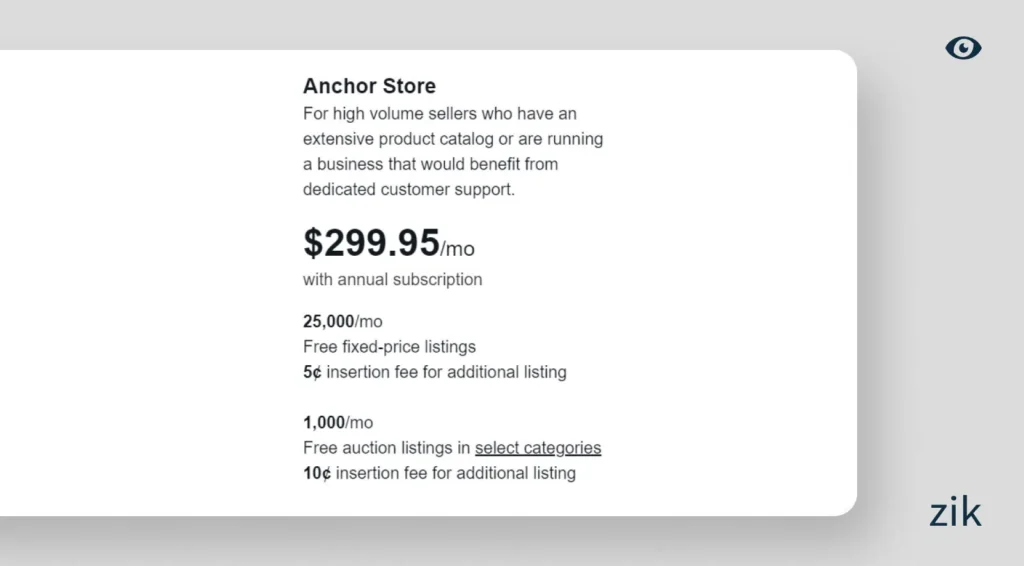Viewport: 1024px width, 566px height.
Task: Click the bold 10¢ amount
Action: 317,473
